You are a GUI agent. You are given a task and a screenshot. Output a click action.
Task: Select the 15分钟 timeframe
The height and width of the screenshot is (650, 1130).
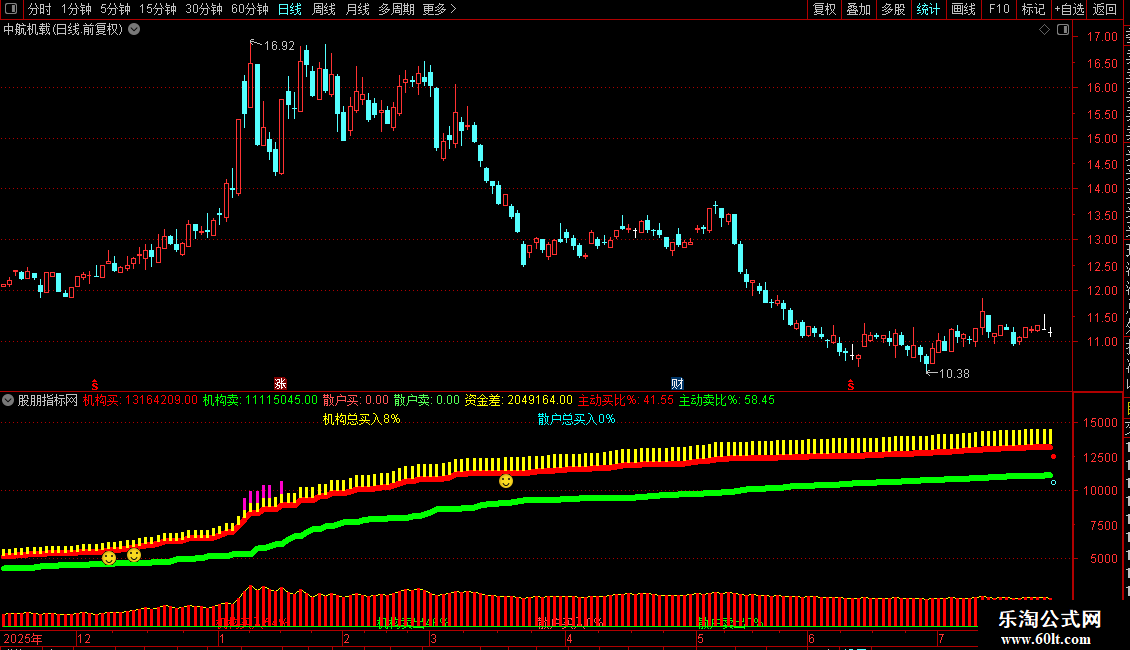[158, 9]
